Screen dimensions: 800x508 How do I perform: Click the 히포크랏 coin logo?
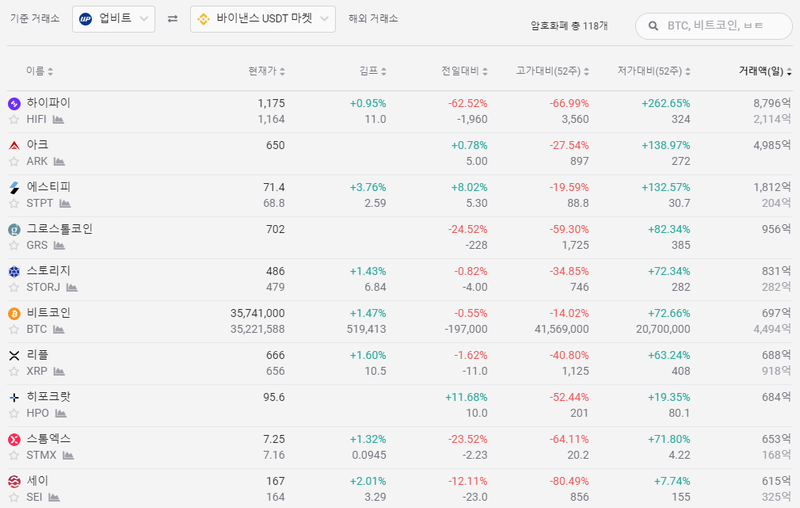[14, 398]
